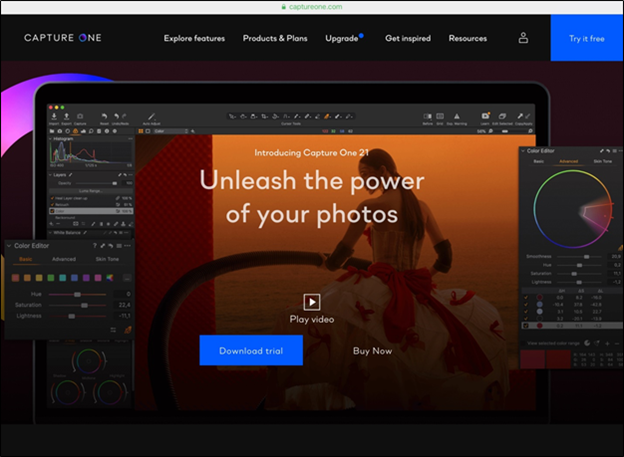Click the Saturation slider in left Color Editor

click(x=78, y=305)
